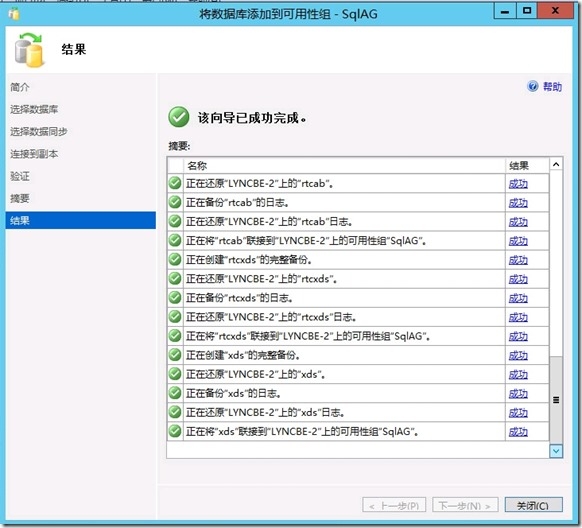Open 成功 link for 正在还原 LYNCBE-2 上的 xds
The width and height of the screenshot is (582, 528).
pyautogui.click(x=518, y=374)
